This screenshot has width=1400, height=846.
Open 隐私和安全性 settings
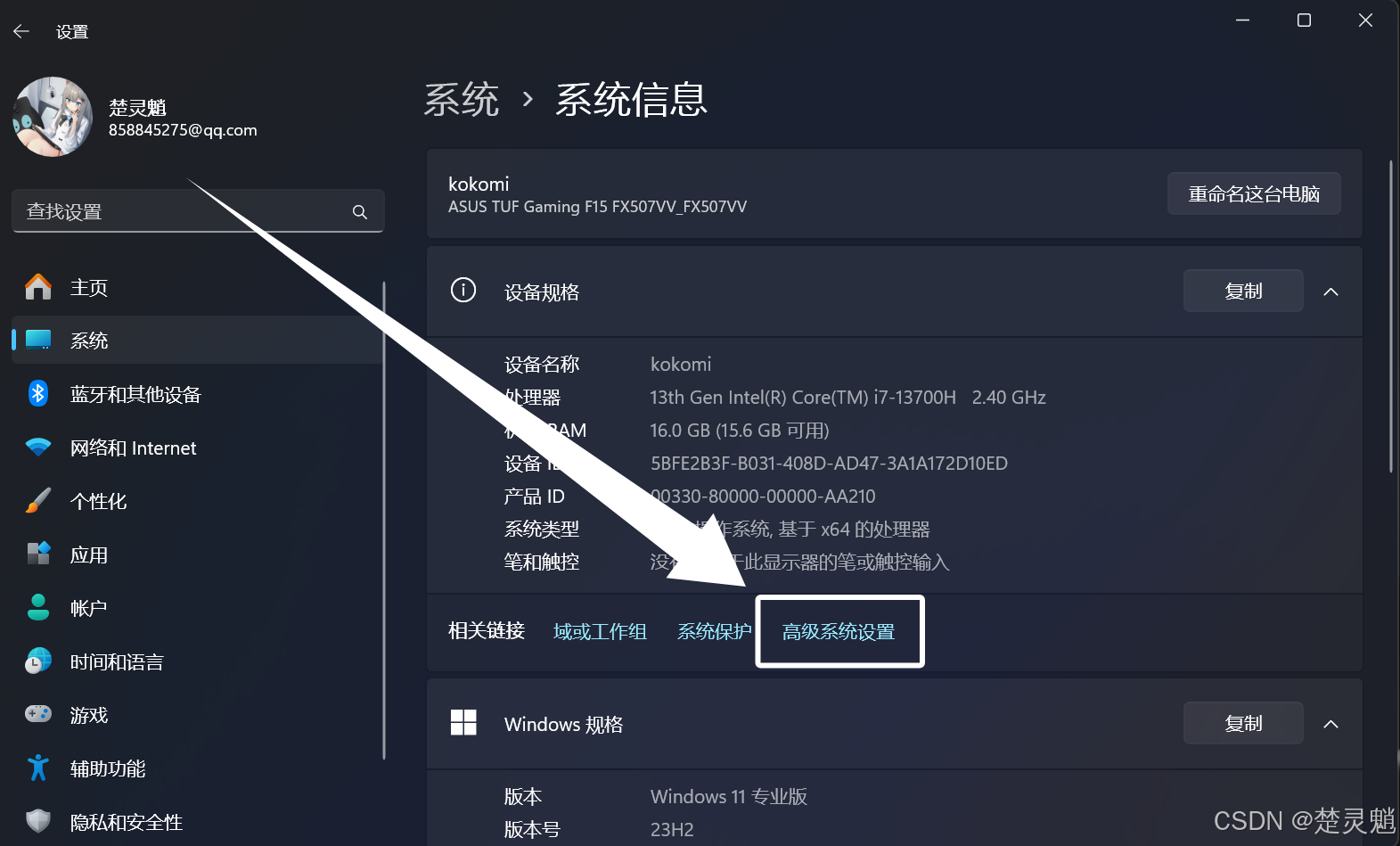coord(127,823)
